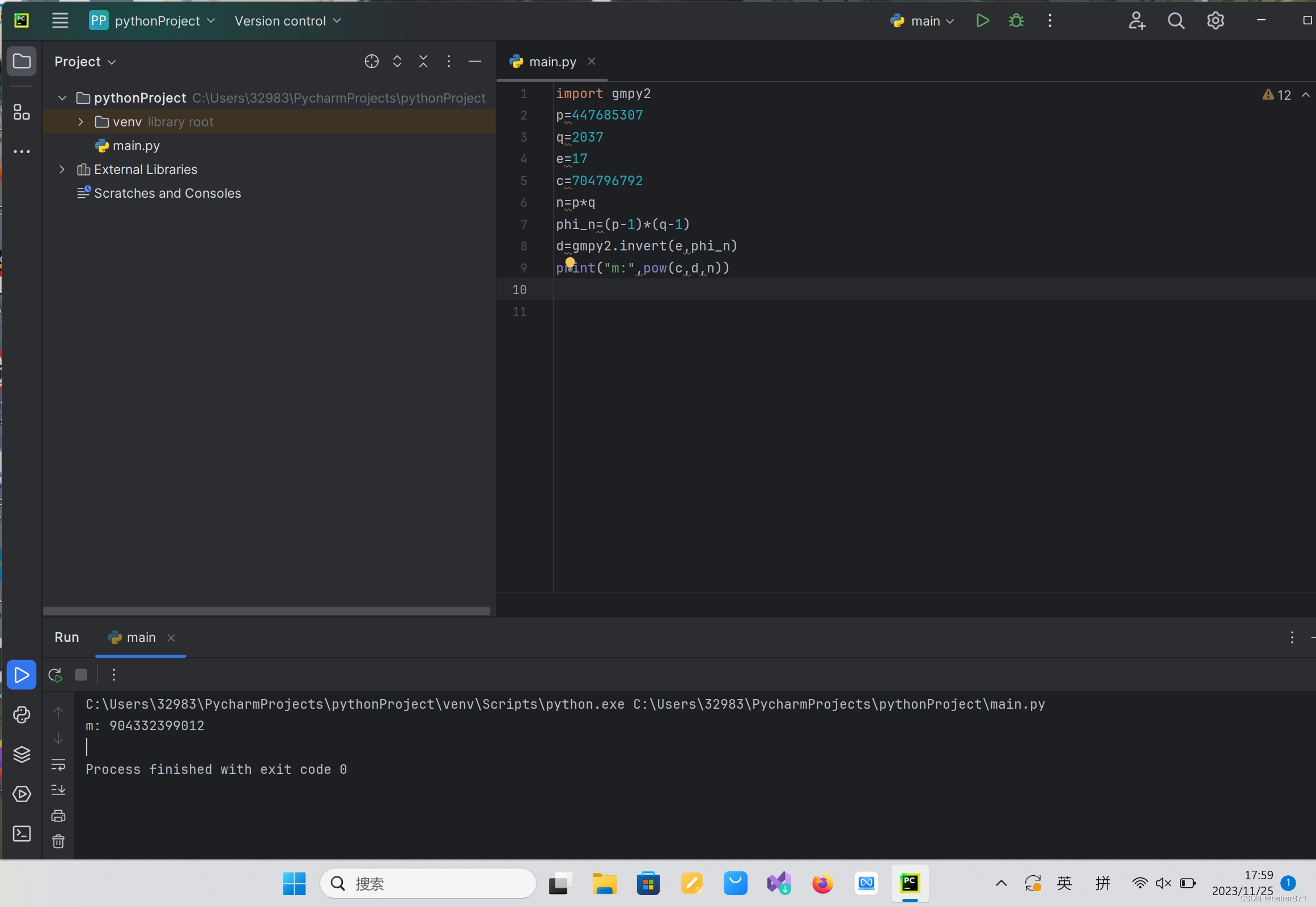Open the Python Packages tool window
The height and width of the screenshot is (907, 1316).
(x=22, y=754)
